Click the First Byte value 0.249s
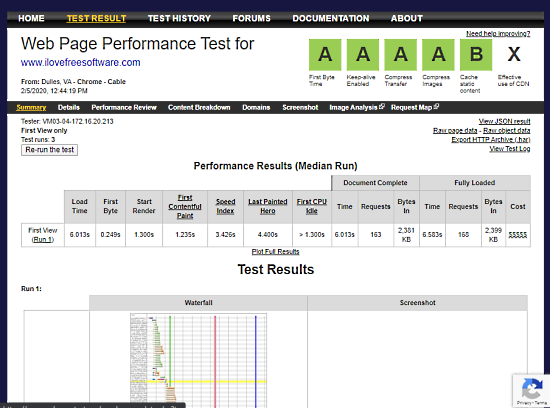550x408 pixels. 110,235
